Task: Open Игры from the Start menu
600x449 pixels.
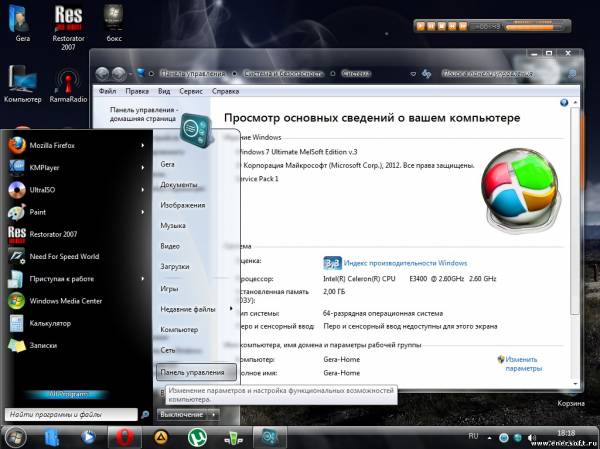Action: (x=169, y=289)
